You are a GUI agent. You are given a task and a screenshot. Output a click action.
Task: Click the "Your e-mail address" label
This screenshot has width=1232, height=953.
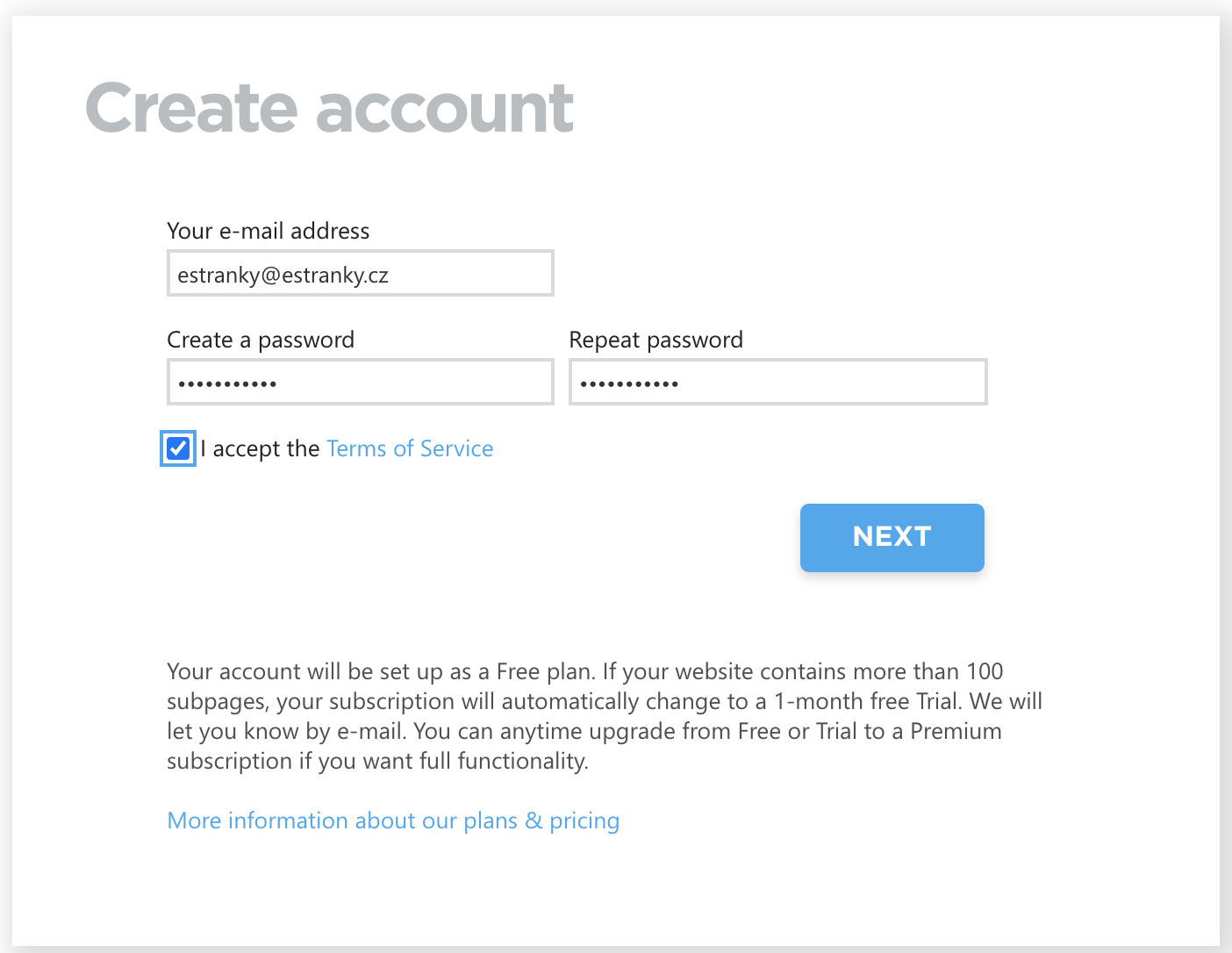tap(268, 231)
